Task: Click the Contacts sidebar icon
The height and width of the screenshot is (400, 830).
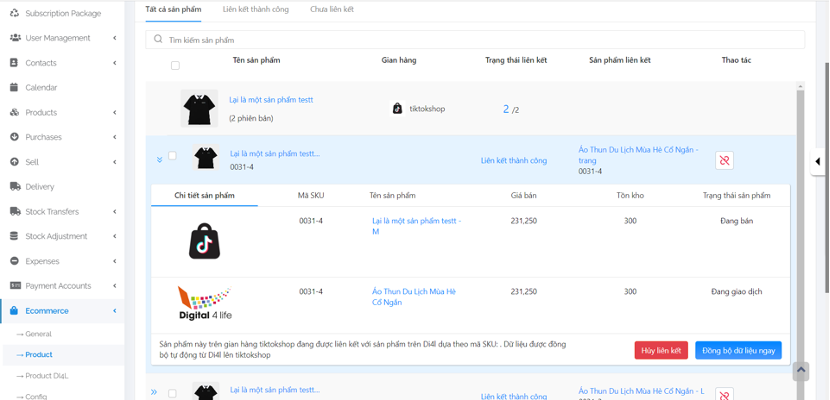Action: click(14, 62)
